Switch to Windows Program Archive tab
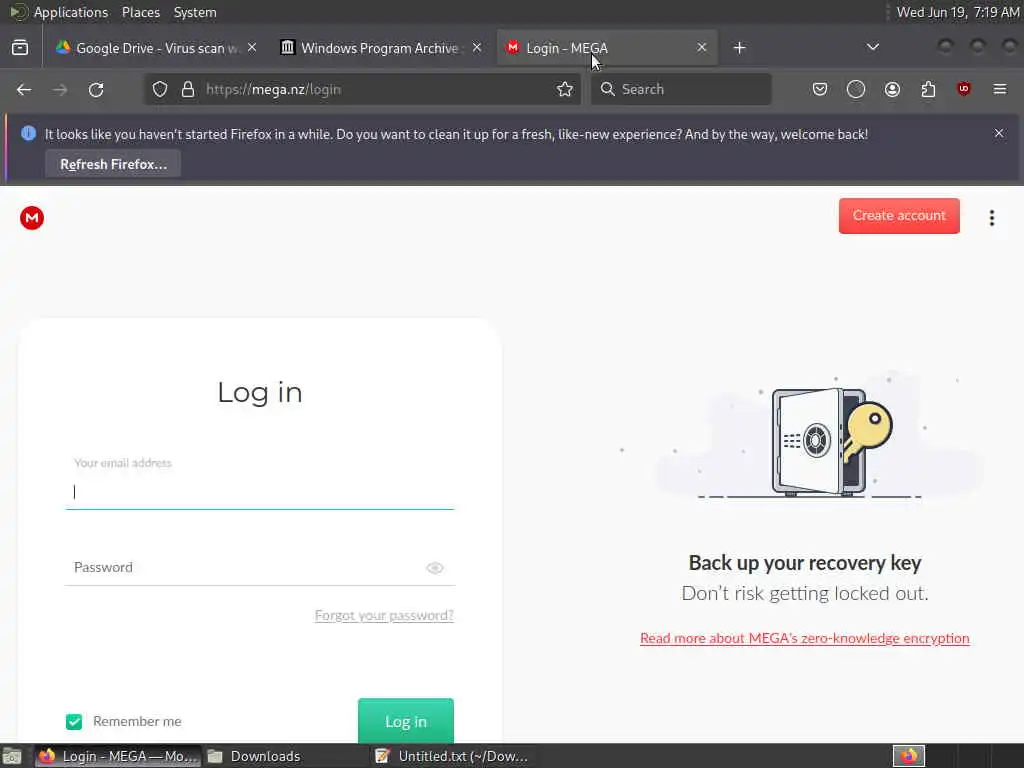The image size is (1024, 768). pyautogui.click(x=381, y=48)
